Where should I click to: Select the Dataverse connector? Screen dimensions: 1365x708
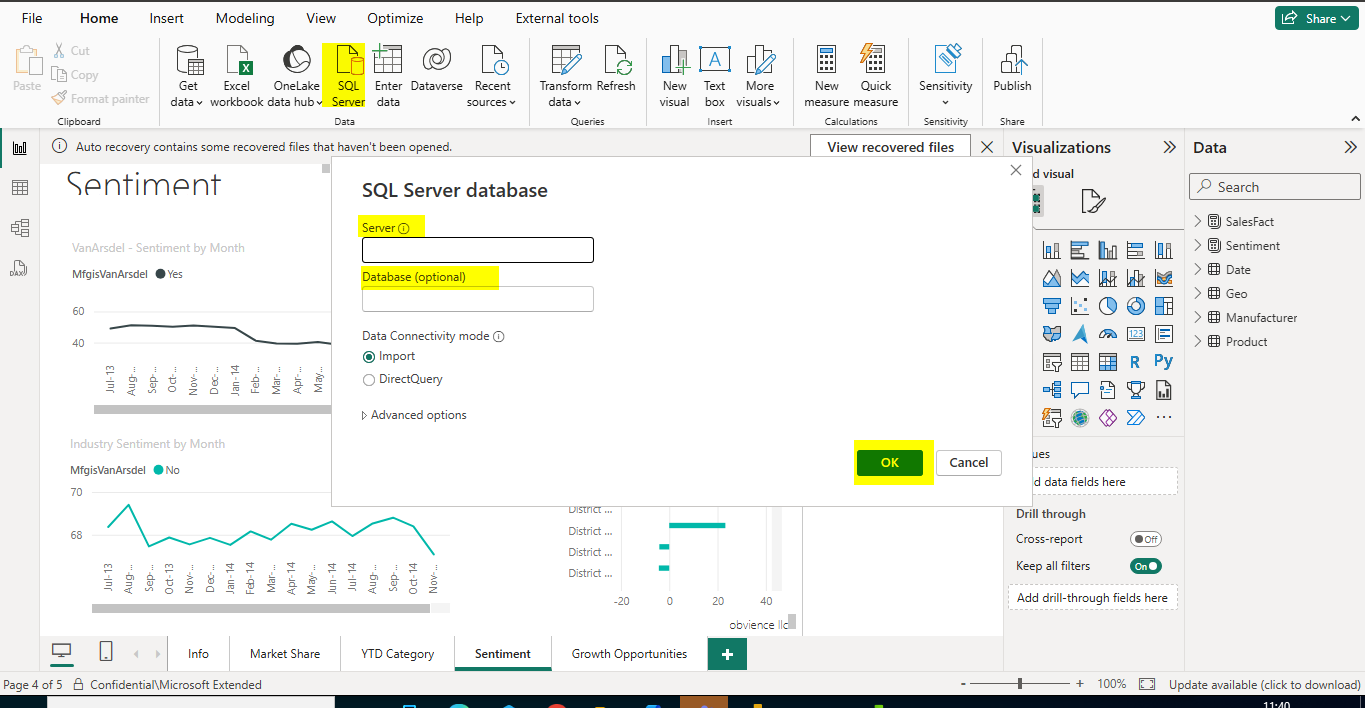(436, 70)
